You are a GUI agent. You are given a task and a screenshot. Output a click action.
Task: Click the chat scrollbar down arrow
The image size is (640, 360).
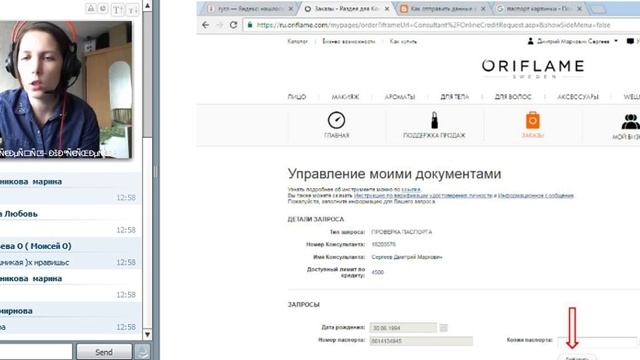click(x=147, y=335)
